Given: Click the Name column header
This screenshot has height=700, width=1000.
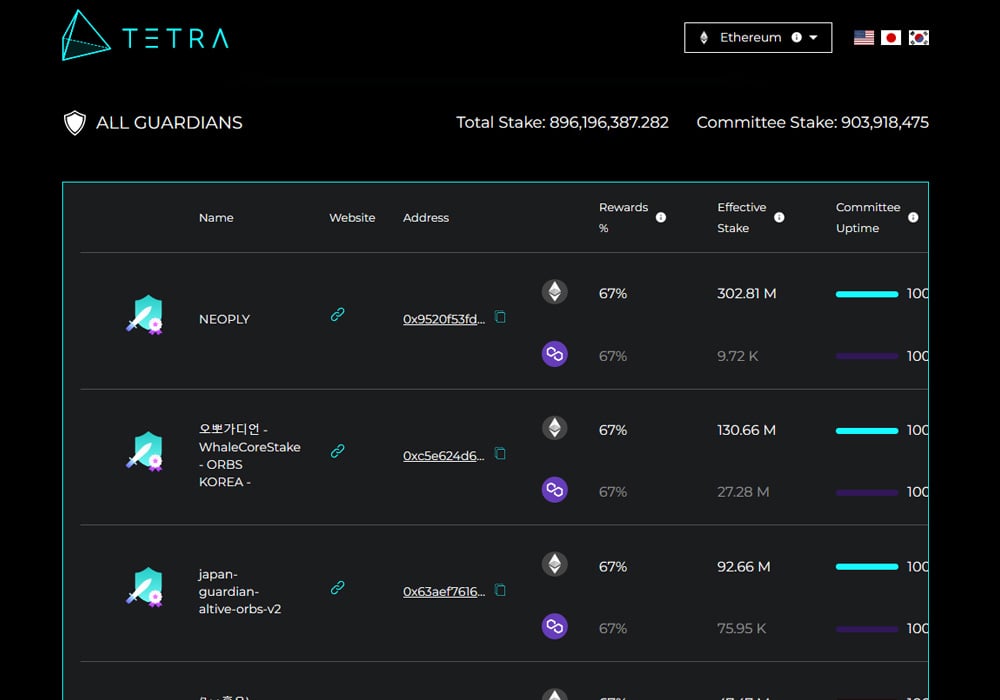Looking at the screenshot, I should tap(216, 217).
